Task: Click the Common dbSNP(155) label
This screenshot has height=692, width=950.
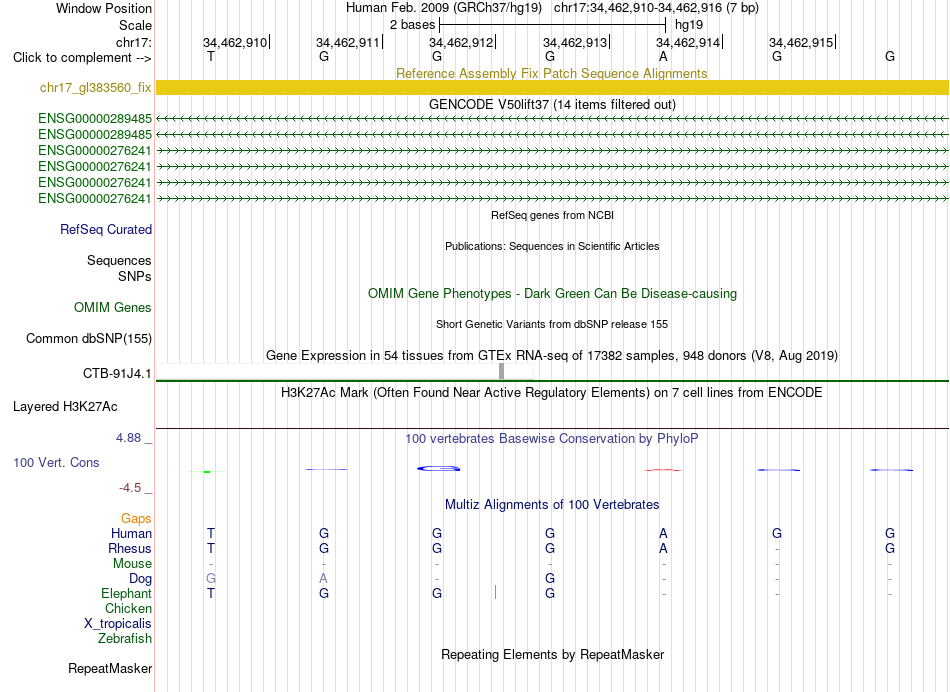Action: tap(88, 338)
